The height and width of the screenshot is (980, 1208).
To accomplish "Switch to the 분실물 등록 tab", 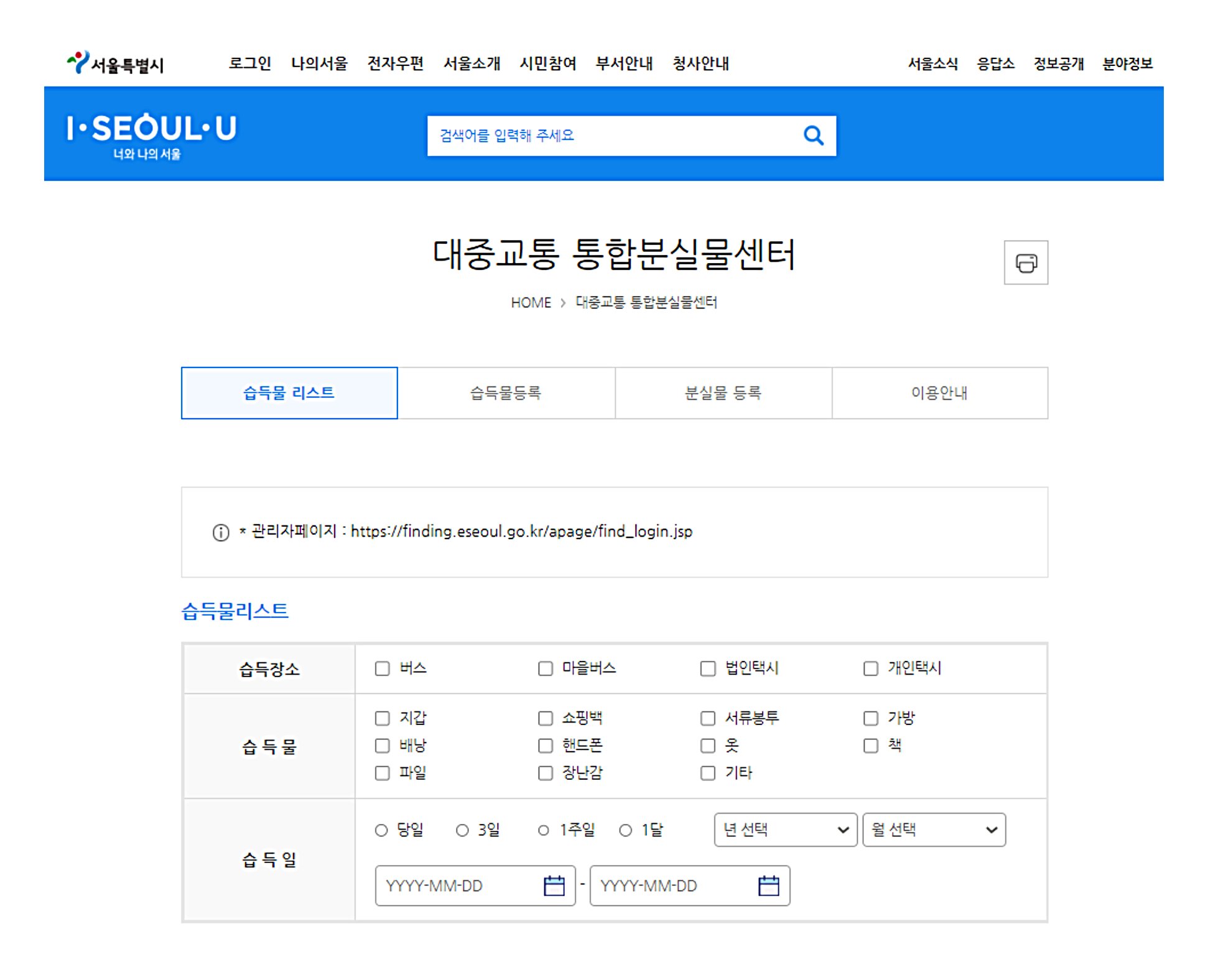I will [723, 393].
